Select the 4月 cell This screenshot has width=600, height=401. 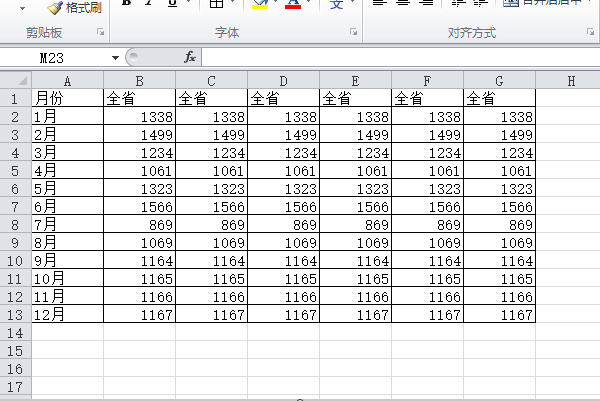67,170
